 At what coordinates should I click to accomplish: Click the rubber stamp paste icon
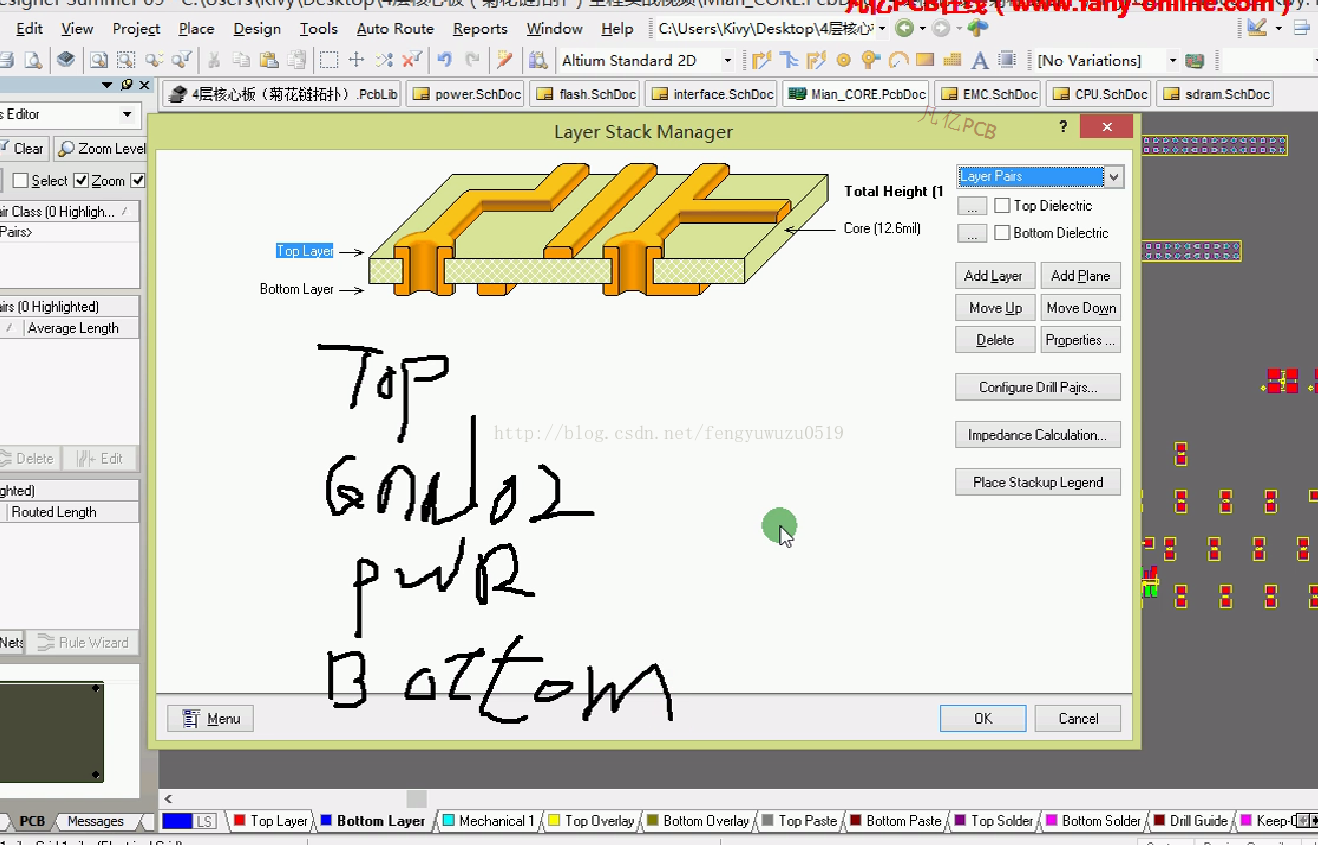[297, 60]
